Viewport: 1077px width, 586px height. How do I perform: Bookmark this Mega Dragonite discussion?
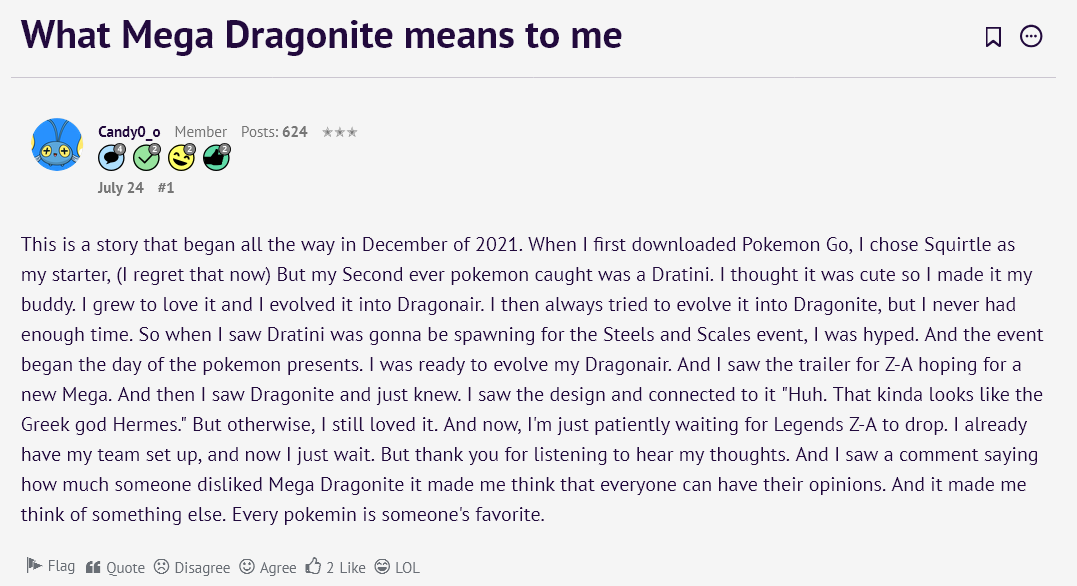pos(993,36)
